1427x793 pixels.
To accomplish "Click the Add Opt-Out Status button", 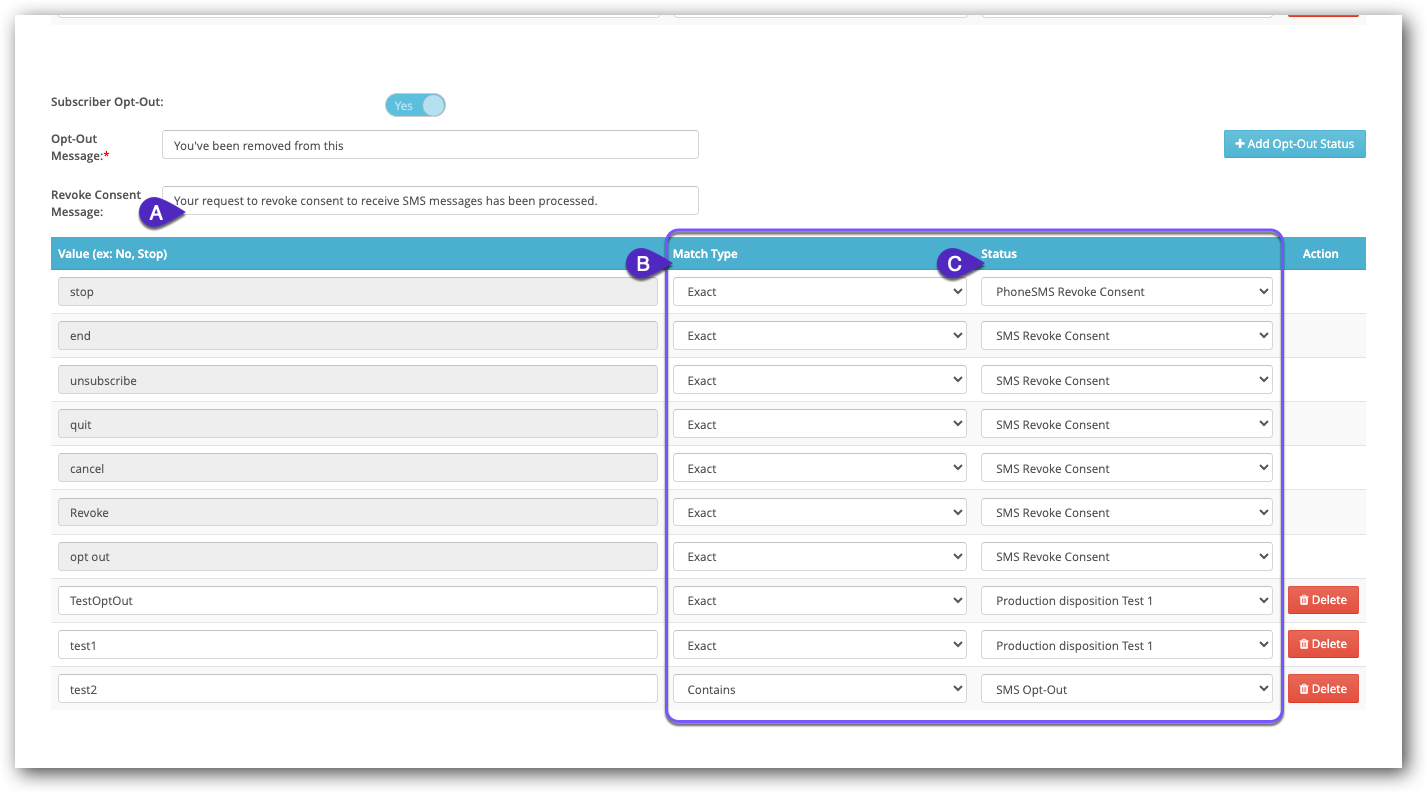I will (1294, 143).
